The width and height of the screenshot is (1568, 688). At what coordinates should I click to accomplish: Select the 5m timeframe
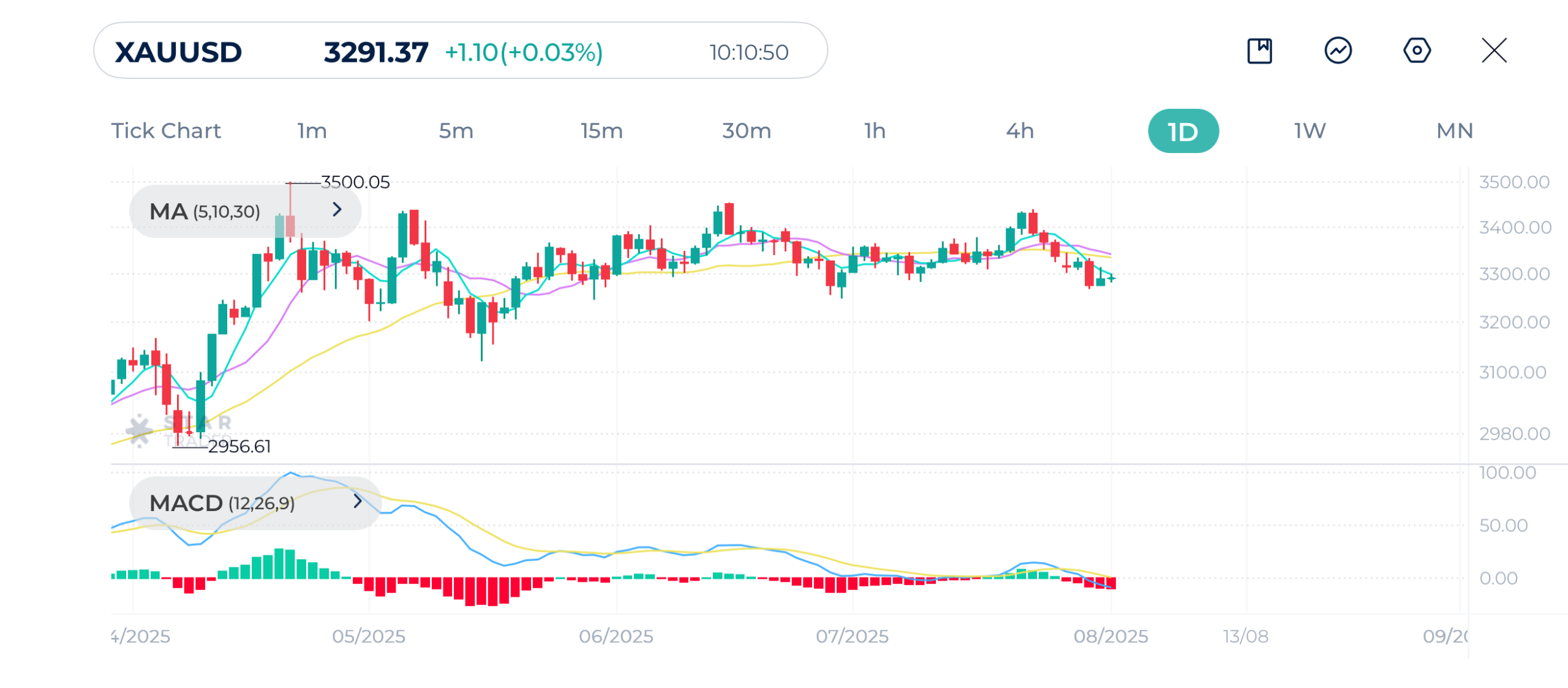[456, 131]
